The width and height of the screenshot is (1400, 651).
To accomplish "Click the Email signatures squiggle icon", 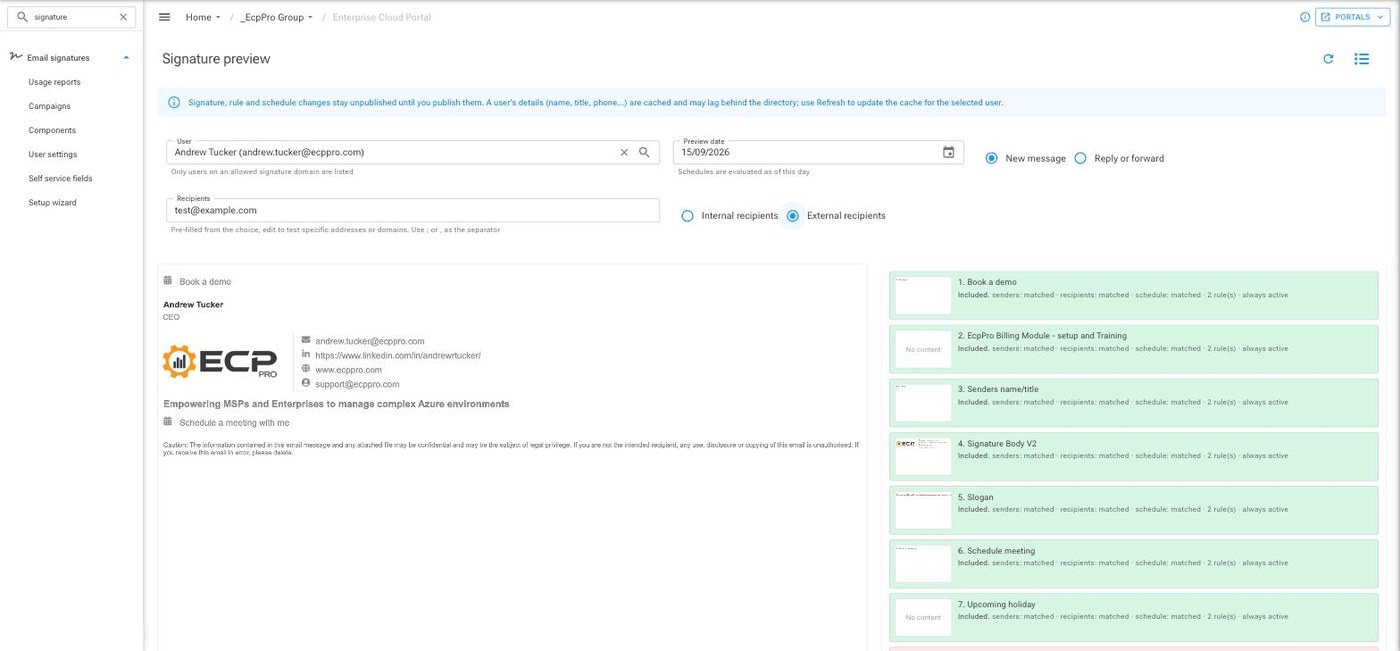I will [16, 57].
